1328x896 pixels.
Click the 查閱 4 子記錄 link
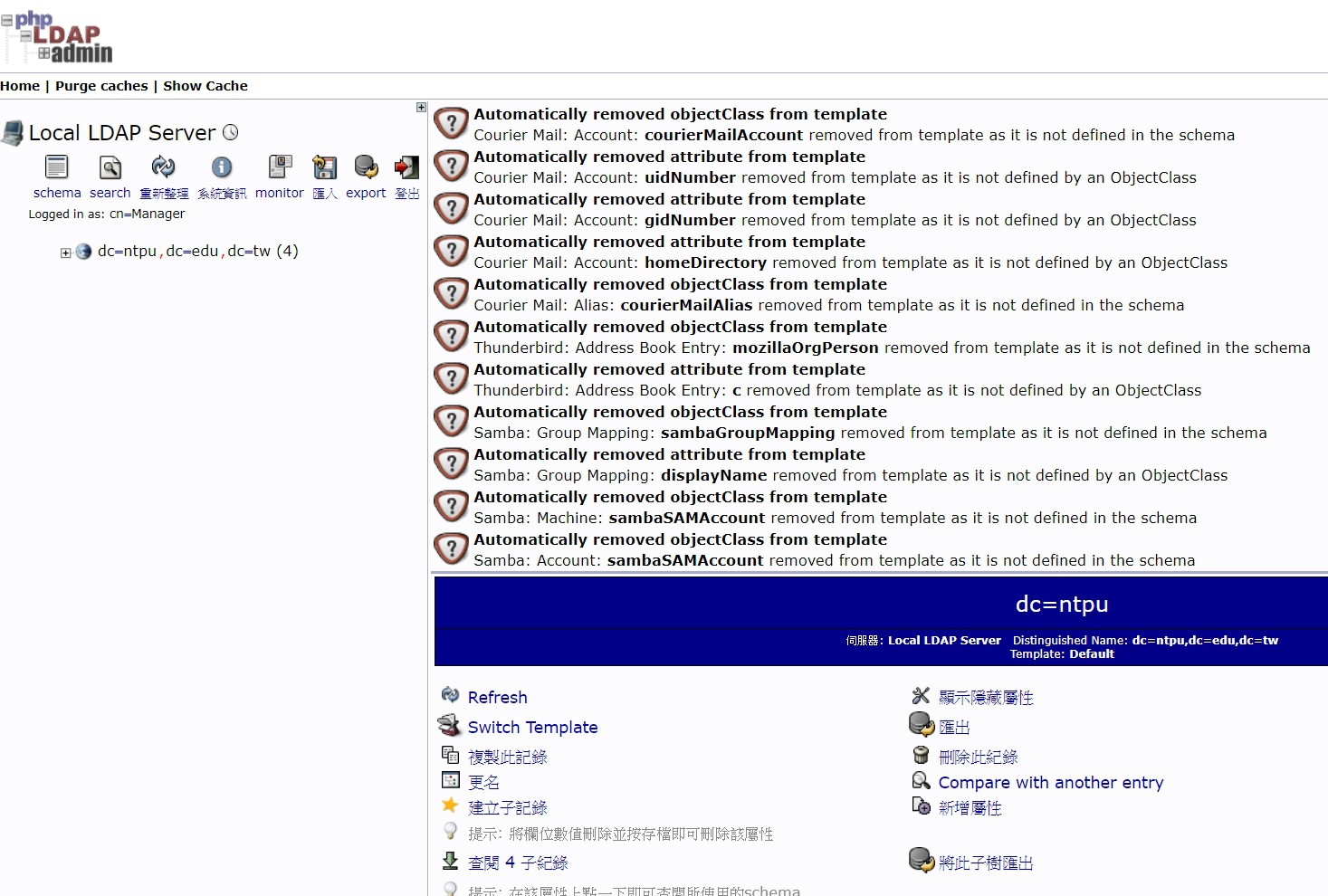(x=517, y=862)
